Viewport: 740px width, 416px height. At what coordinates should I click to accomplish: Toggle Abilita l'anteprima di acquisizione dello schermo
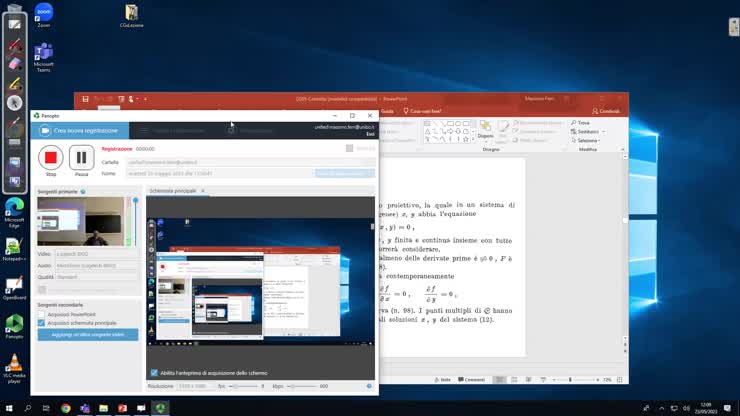154,373
